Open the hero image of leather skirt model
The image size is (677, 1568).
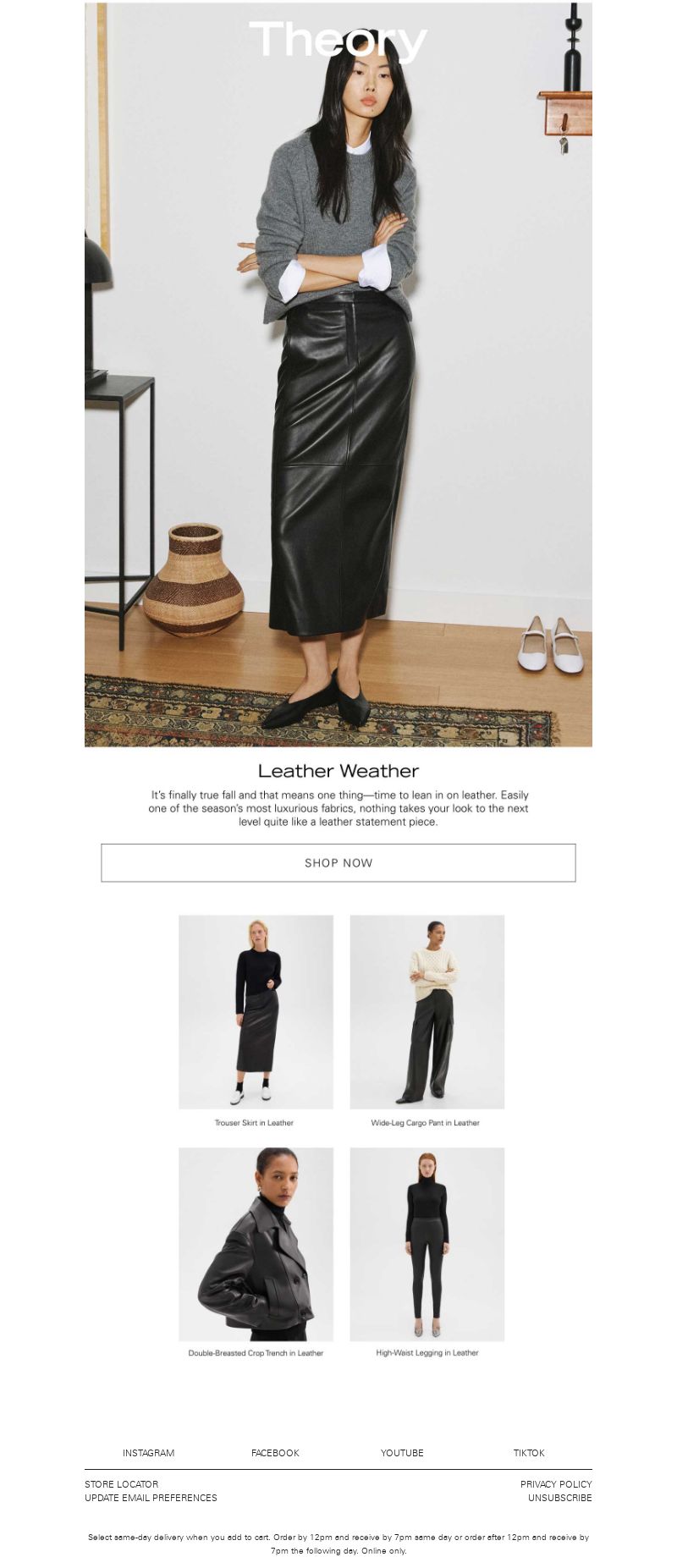338,374
